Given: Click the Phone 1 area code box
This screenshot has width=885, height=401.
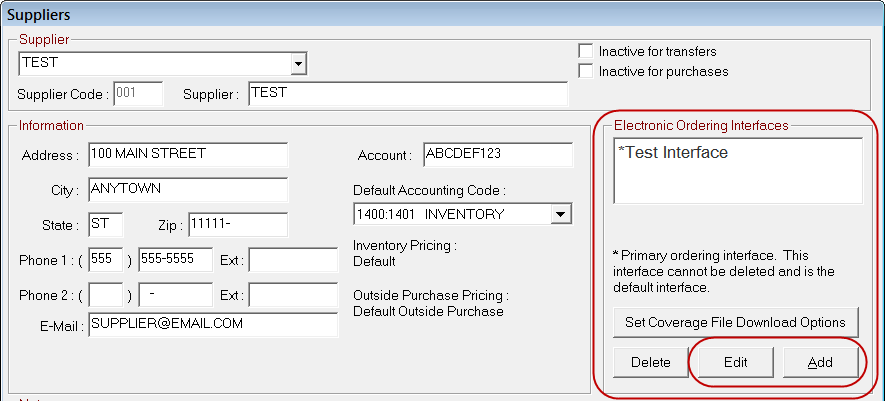Looking at the screenshot, I should pyautogui.click(x=106, y=260).
